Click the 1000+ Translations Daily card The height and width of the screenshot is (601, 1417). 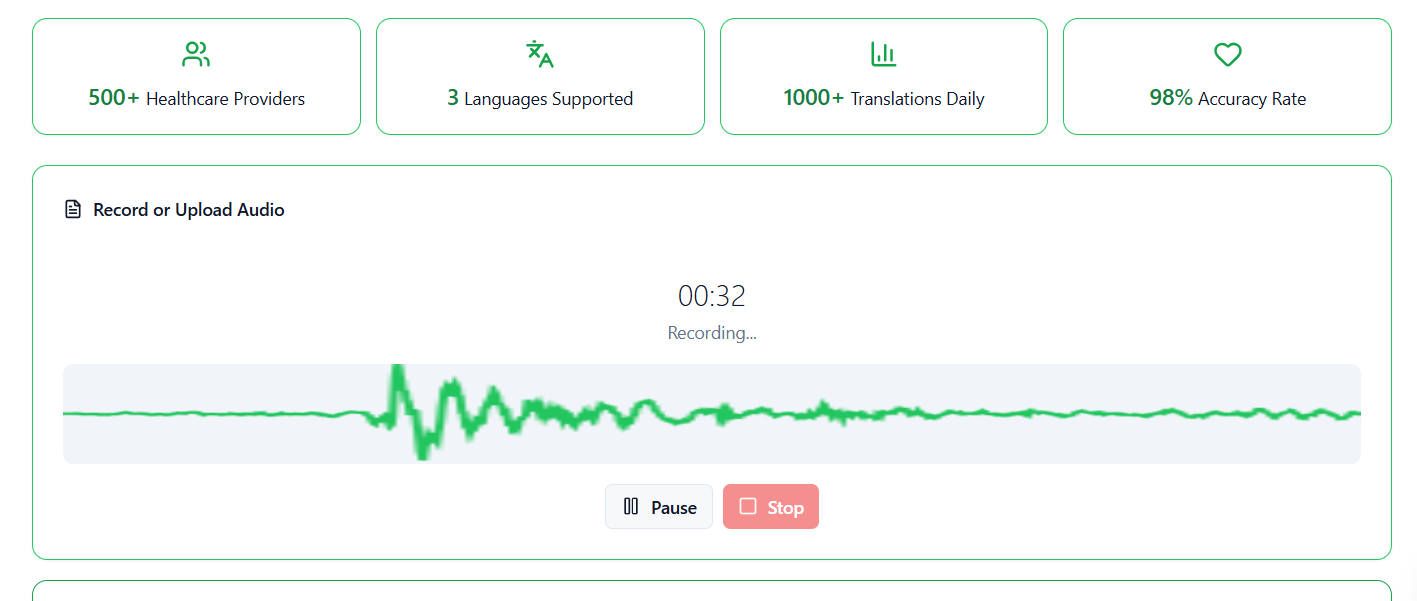[883, 76]
